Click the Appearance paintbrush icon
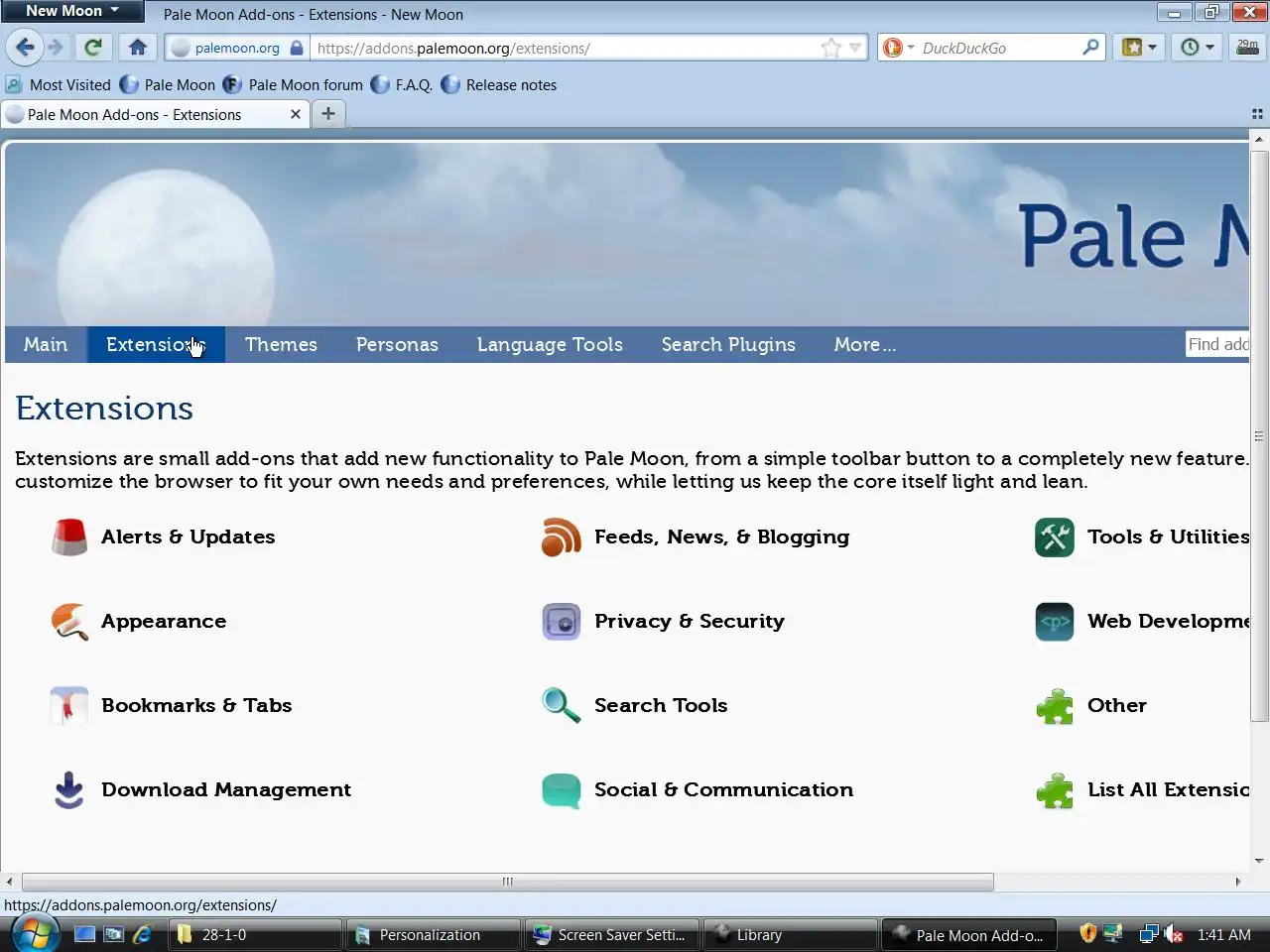Viewport: 1270px width, 952px height. coord(69,622)
